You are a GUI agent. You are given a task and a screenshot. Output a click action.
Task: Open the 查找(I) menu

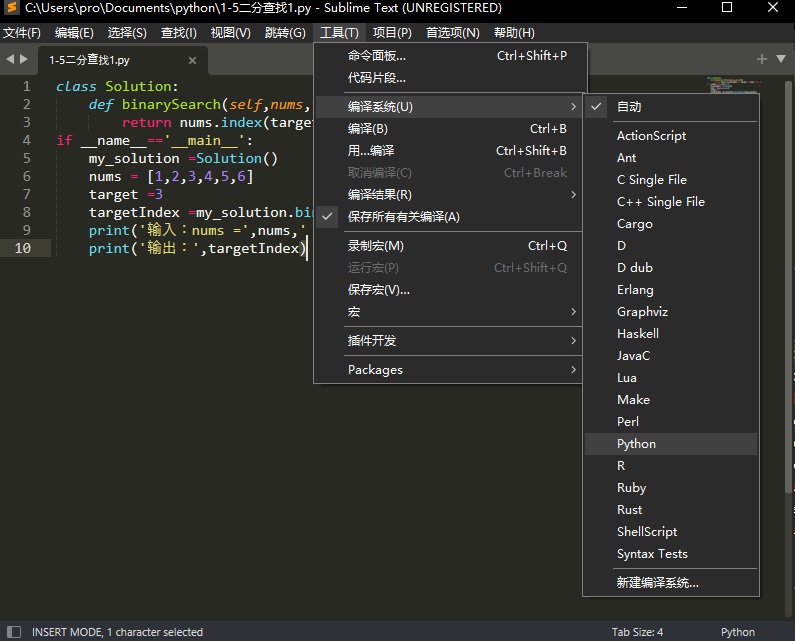178,33
